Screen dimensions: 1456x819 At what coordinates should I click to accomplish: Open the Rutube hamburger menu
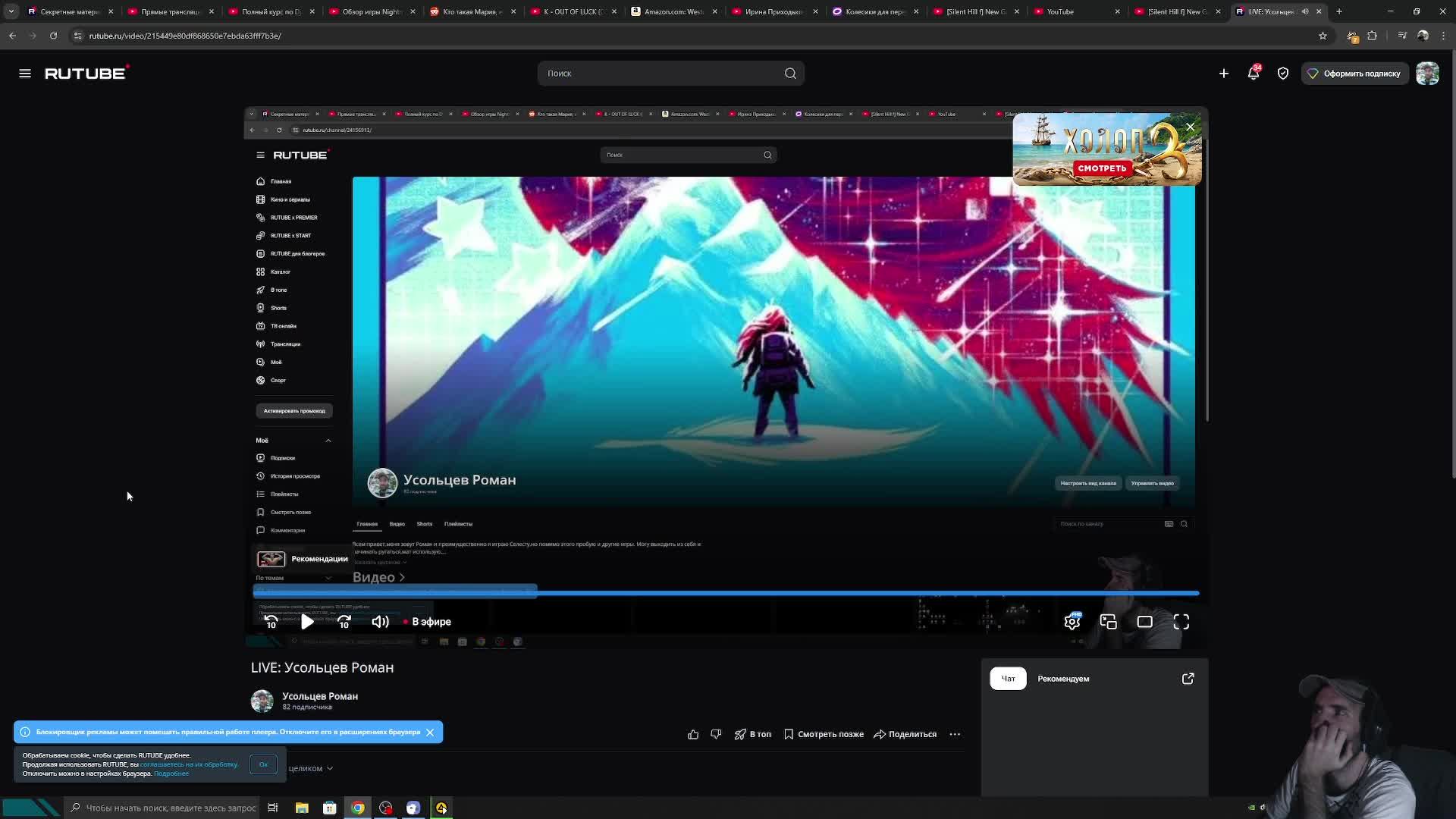(25, 74)
